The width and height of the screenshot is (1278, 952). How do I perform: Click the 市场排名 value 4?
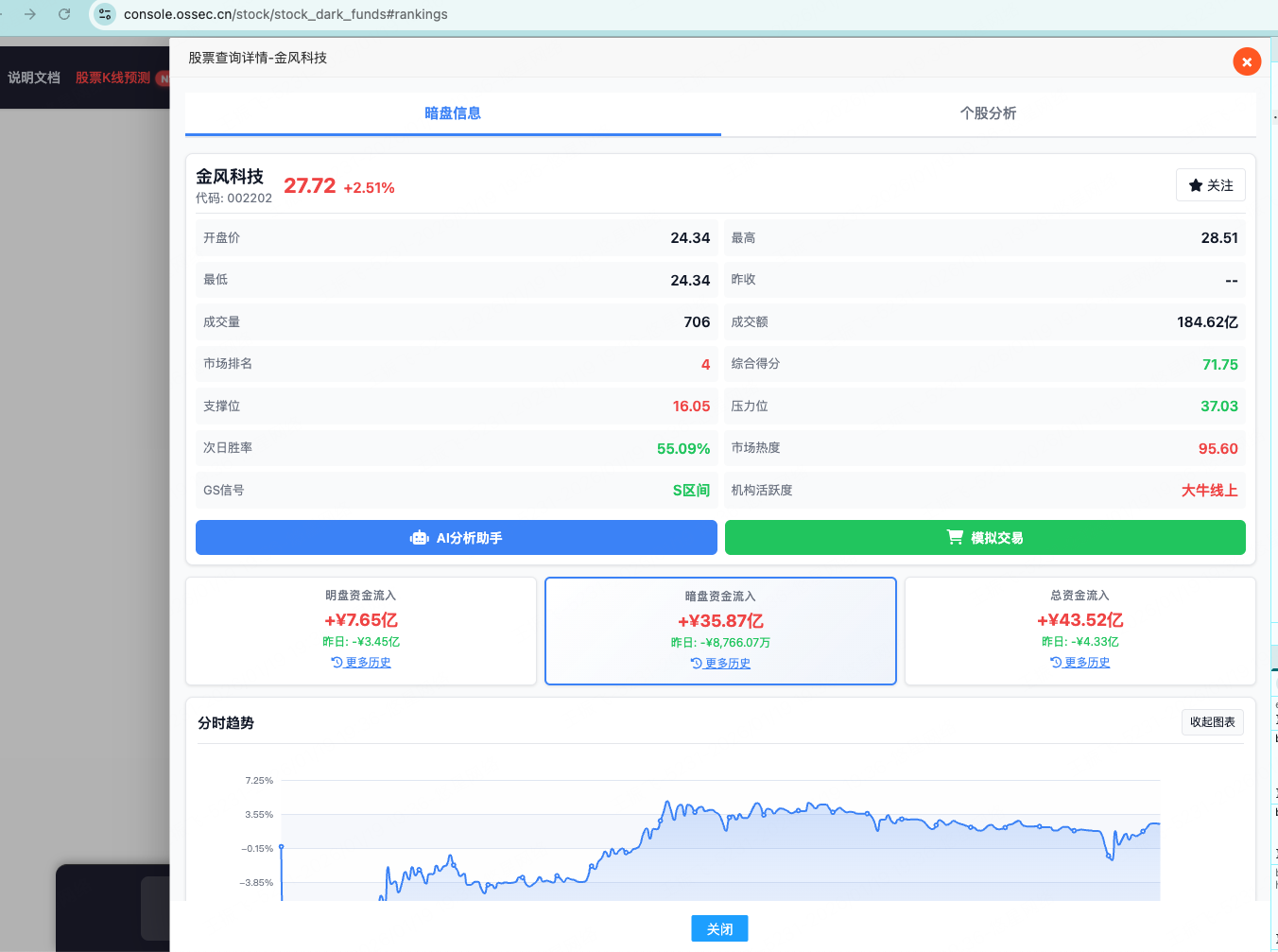point(705,365)
